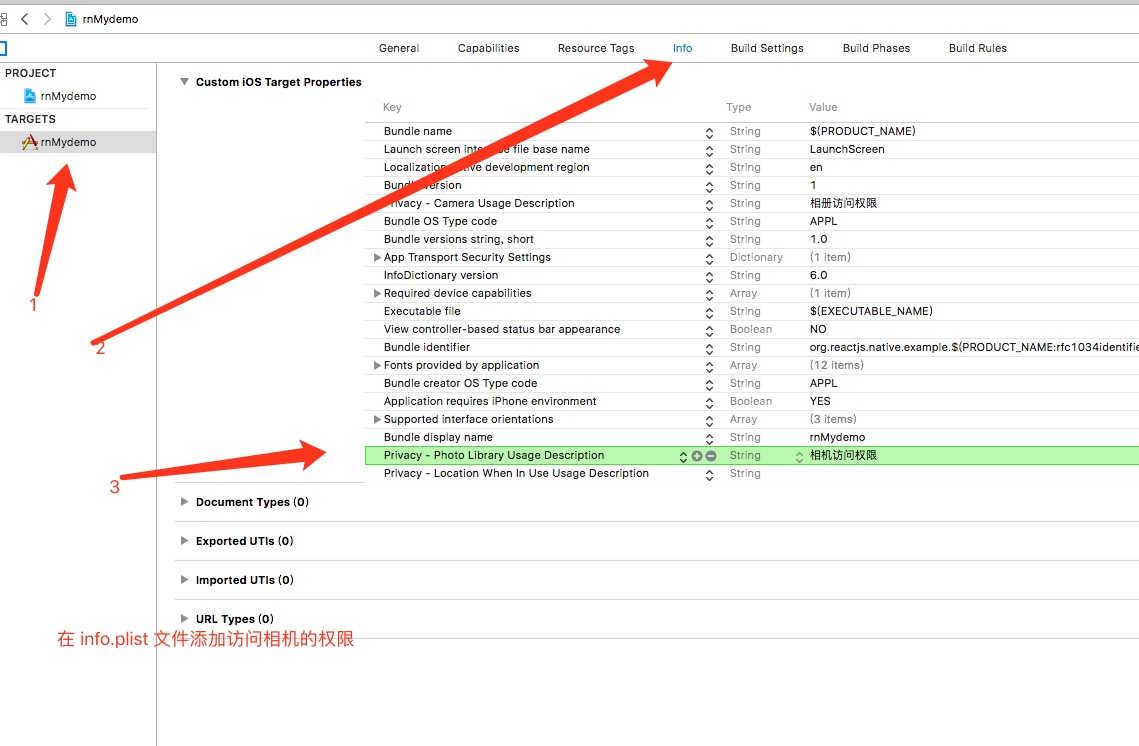This screenshot has height=746, width=1139.
Task: Open key stepper for Executable file row
Action: [x=709, y=312]
